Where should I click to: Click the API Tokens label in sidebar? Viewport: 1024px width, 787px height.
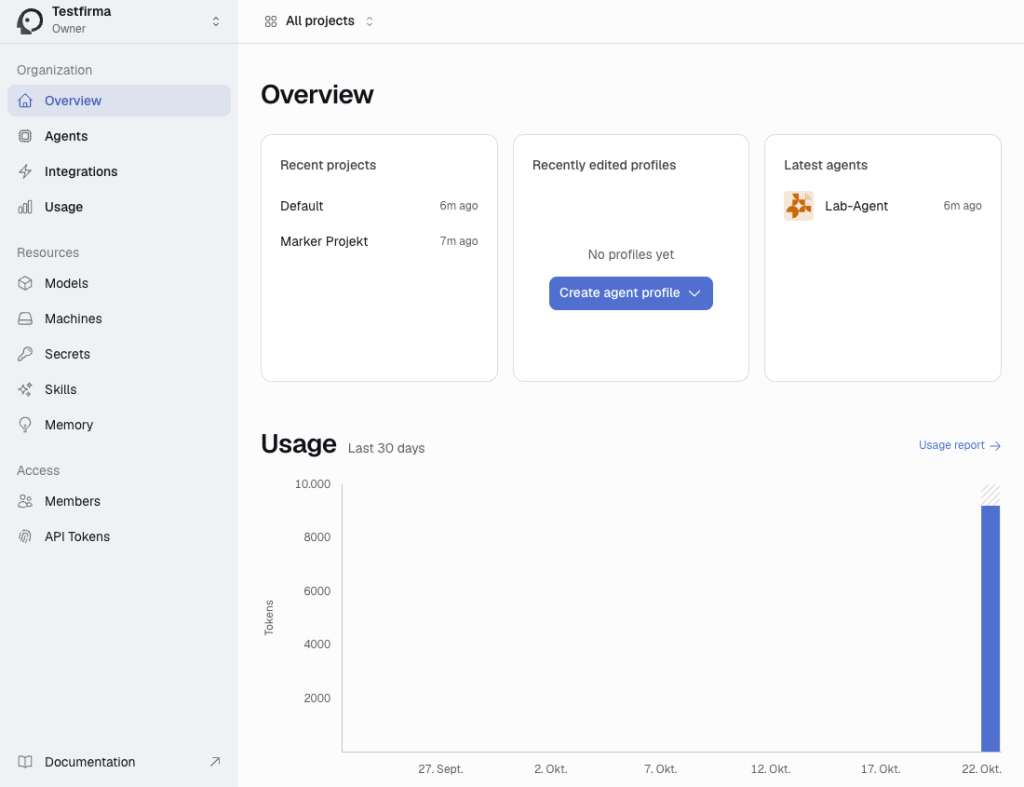click(77, 537)
